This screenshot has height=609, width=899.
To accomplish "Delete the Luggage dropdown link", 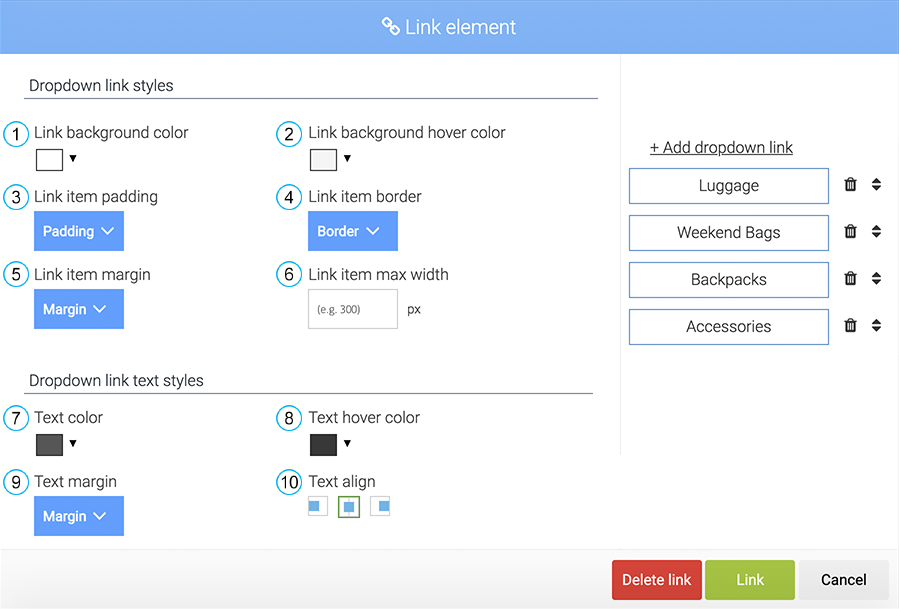I will click(850, 186).
